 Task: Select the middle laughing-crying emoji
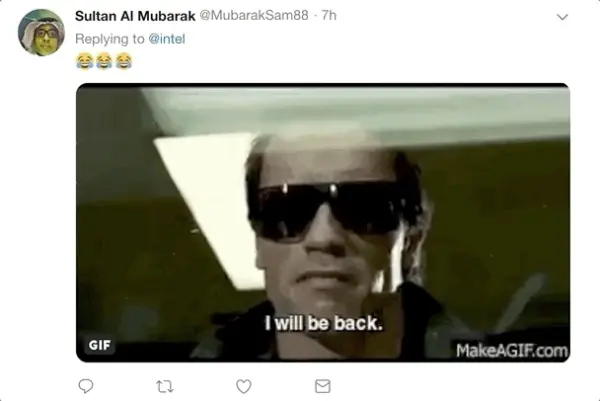point(104,61)
